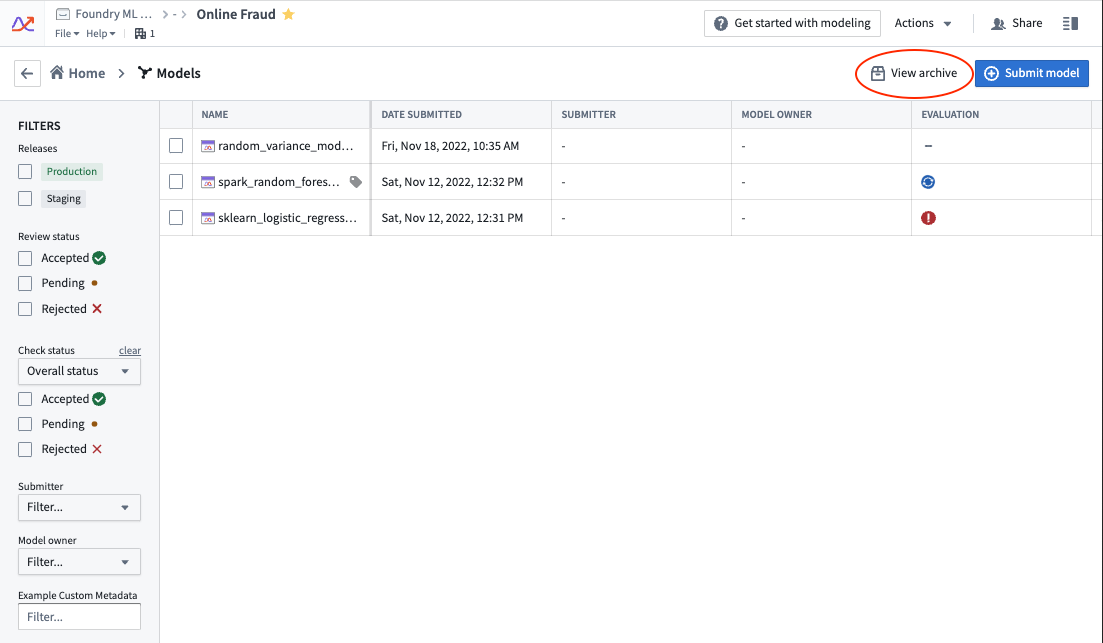This screenshot has height=643, width=1103.
Task: Check Accepted under Review status
Action: [x=25, y=258]
